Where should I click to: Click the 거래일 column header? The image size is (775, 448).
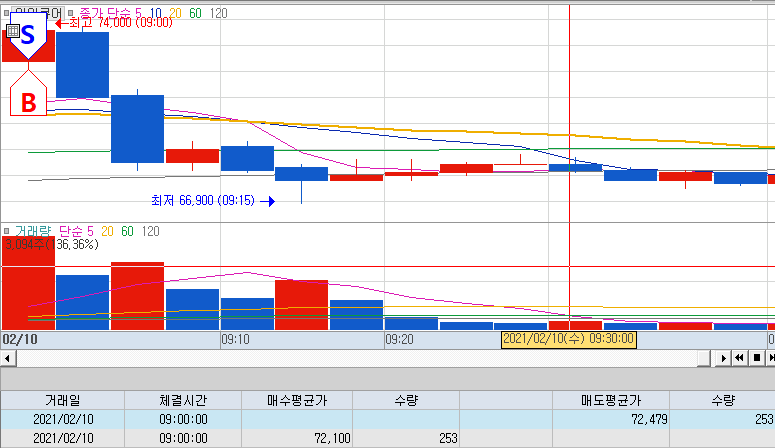click(x=62, y=400)
